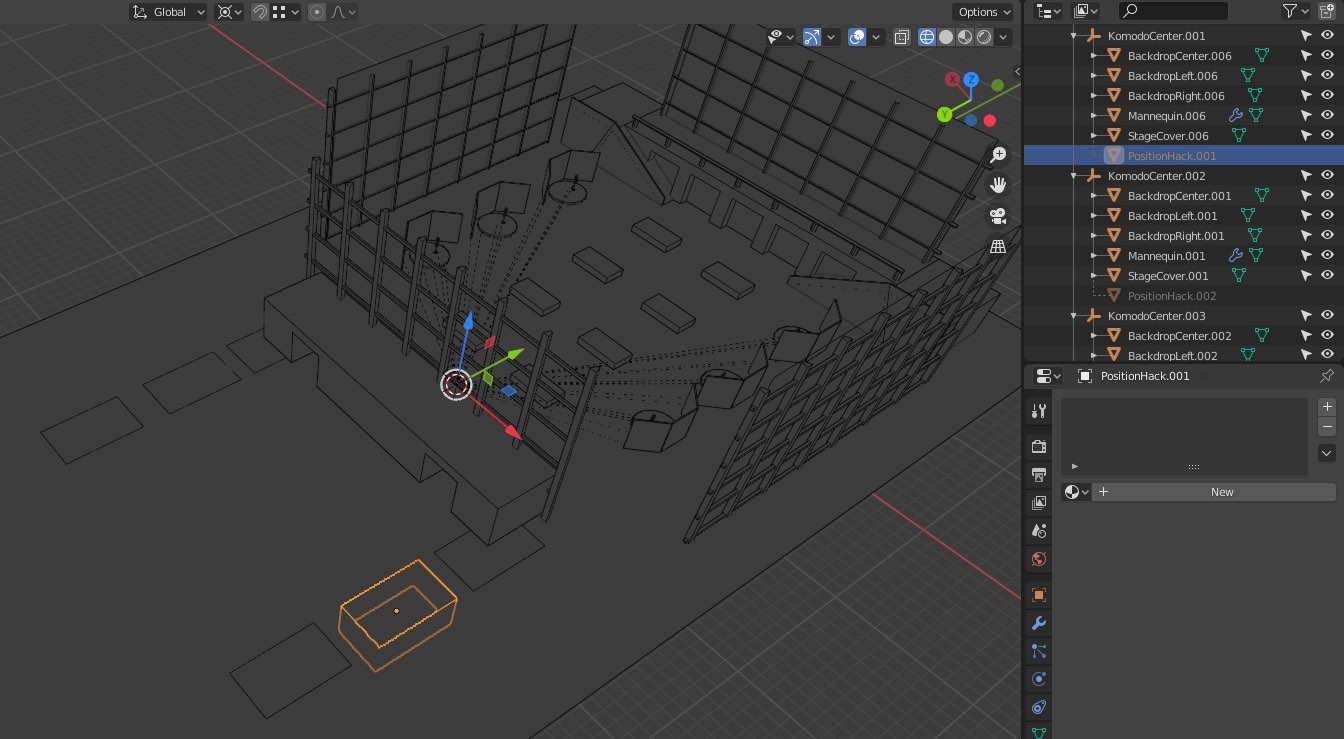Open the viewport Options dropdown
This screenshot has height=739, width=1344.
coord(983,12)
